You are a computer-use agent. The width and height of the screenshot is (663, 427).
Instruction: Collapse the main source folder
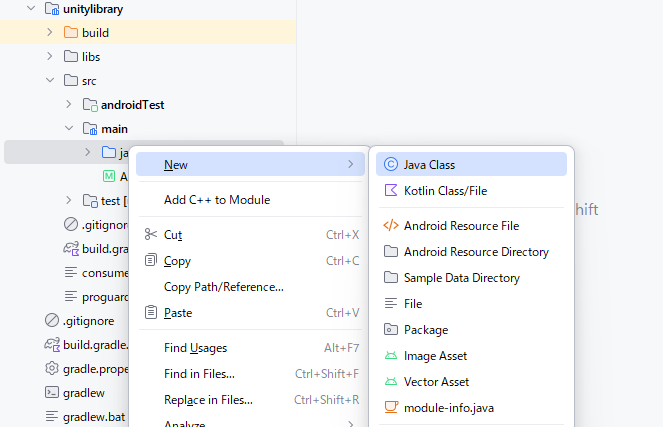click(69, 129)
